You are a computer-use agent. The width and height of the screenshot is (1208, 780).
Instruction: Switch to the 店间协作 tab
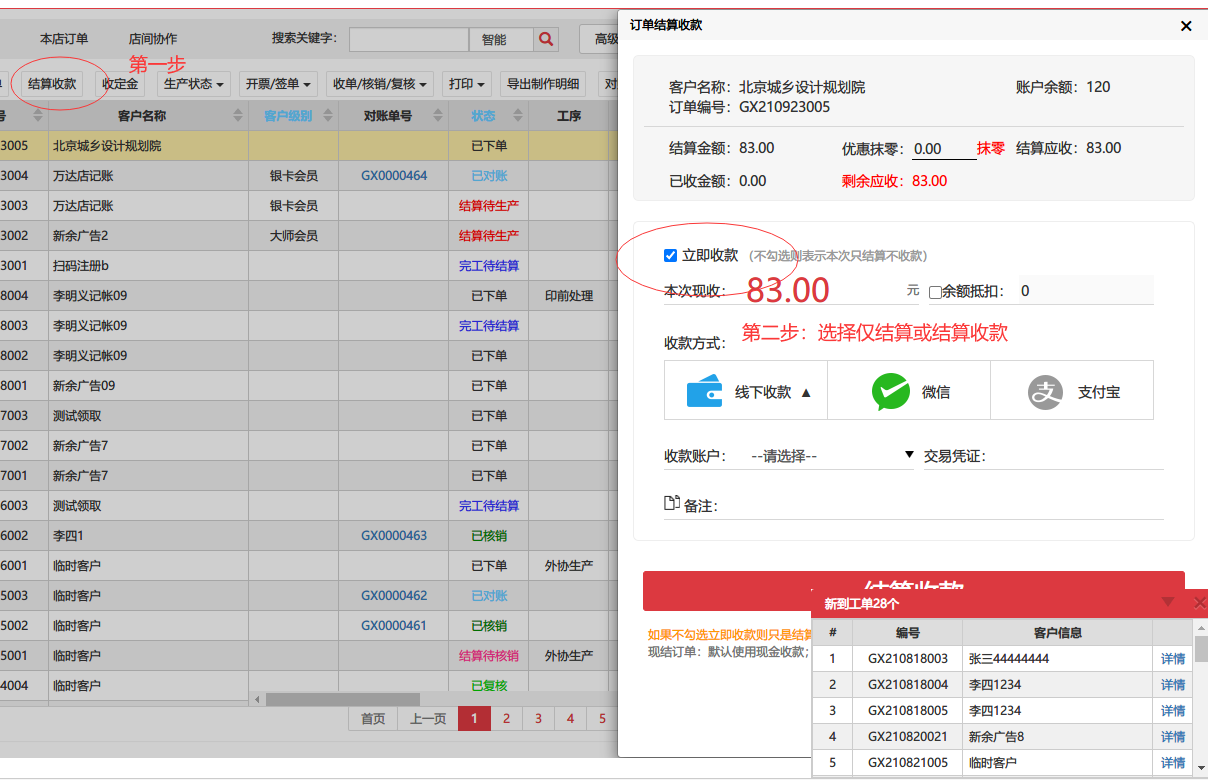coord(153,39)
